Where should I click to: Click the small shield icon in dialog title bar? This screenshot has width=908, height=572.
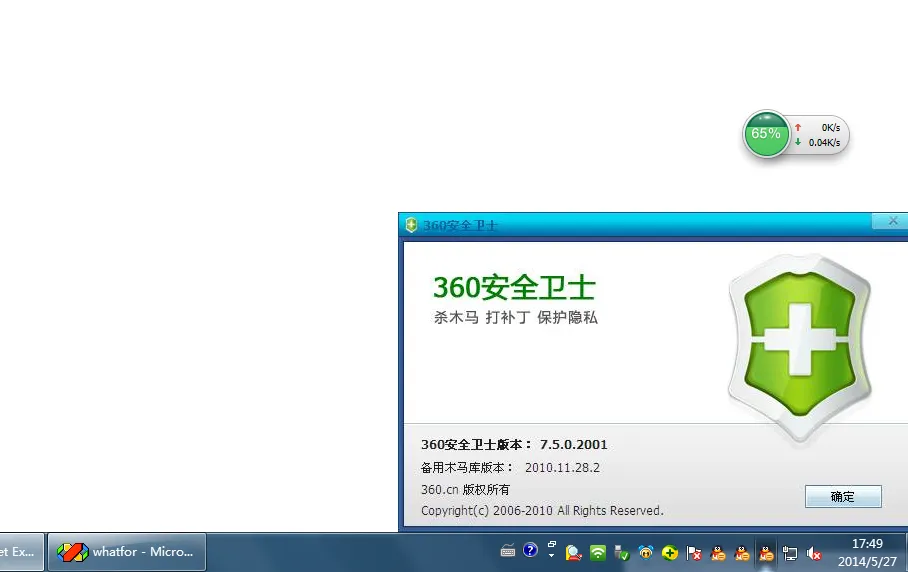(411, 225)
